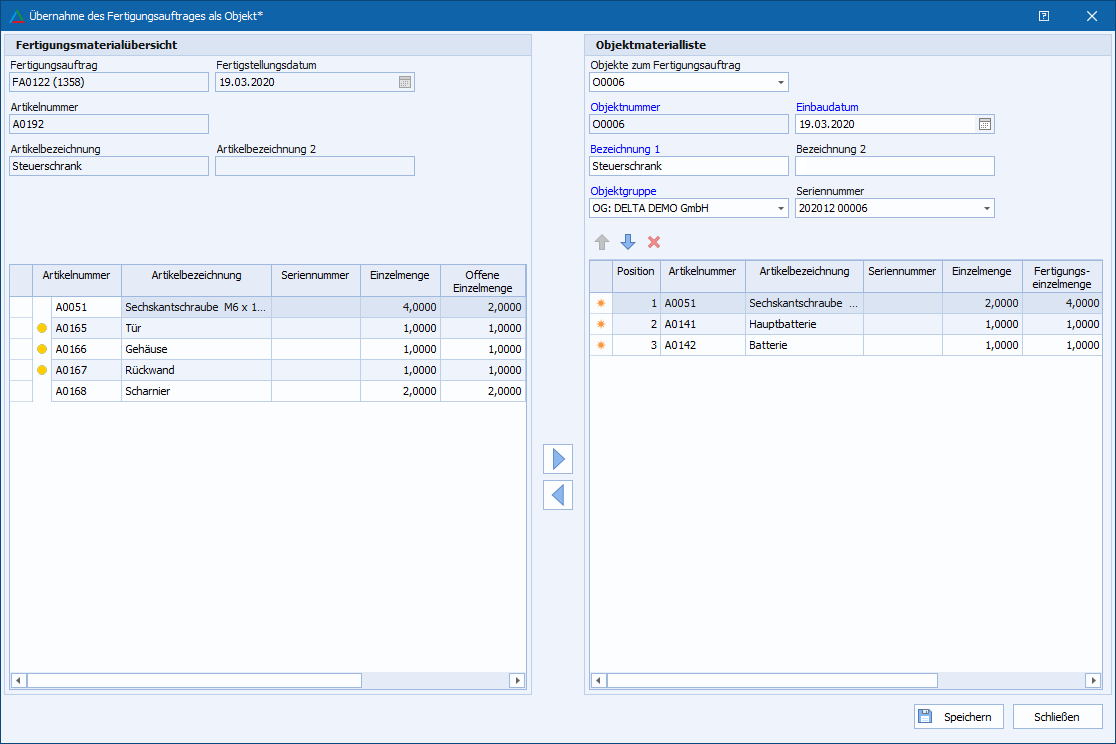Click the help icon in title bar

point(1044,16)
